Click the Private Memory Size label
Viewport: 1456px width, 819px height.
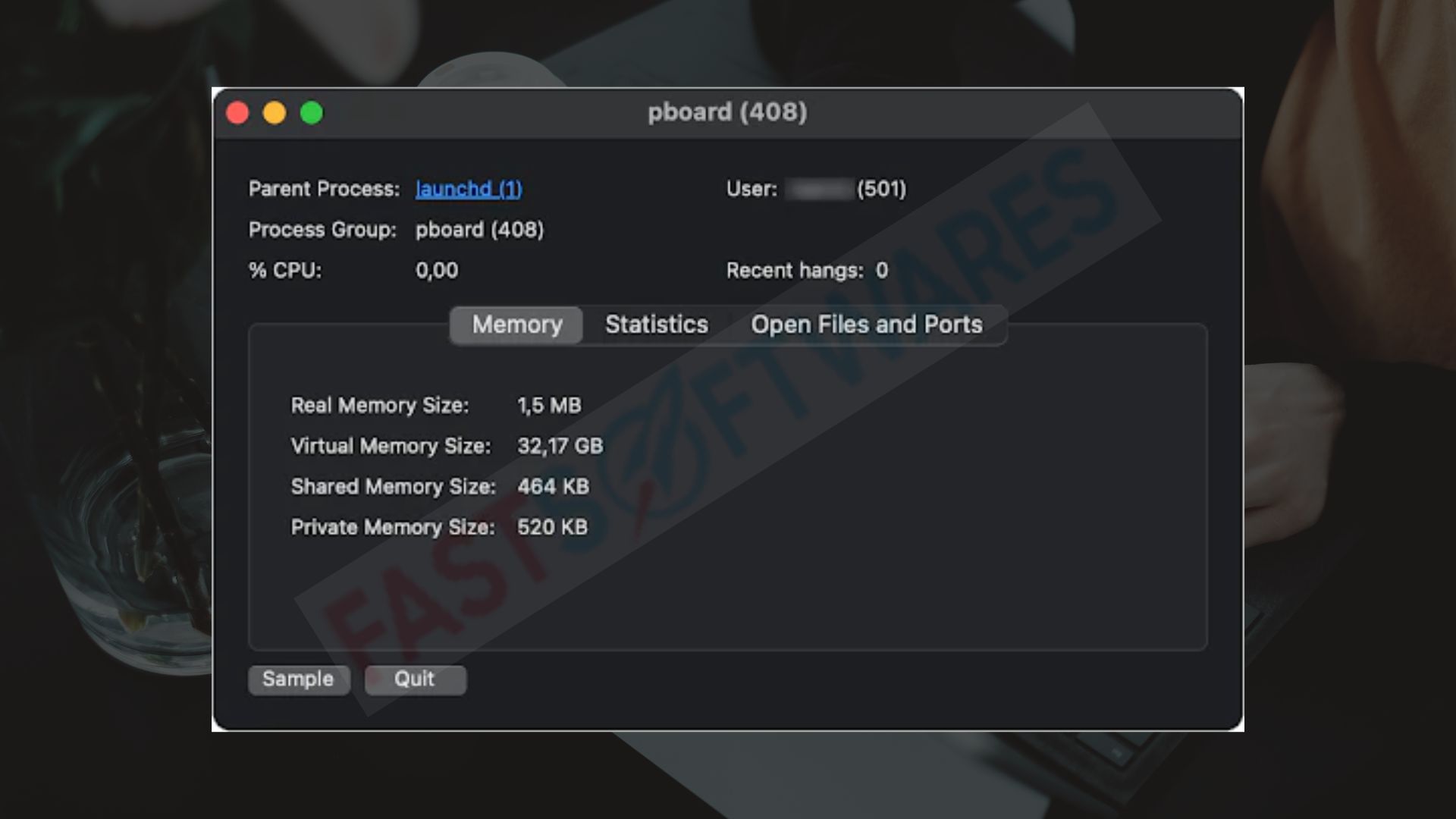pyautogui.click(x=393, y=527)
